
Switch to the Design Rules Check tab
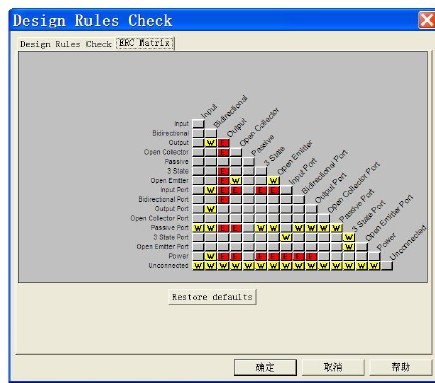[x=65, y=44]
